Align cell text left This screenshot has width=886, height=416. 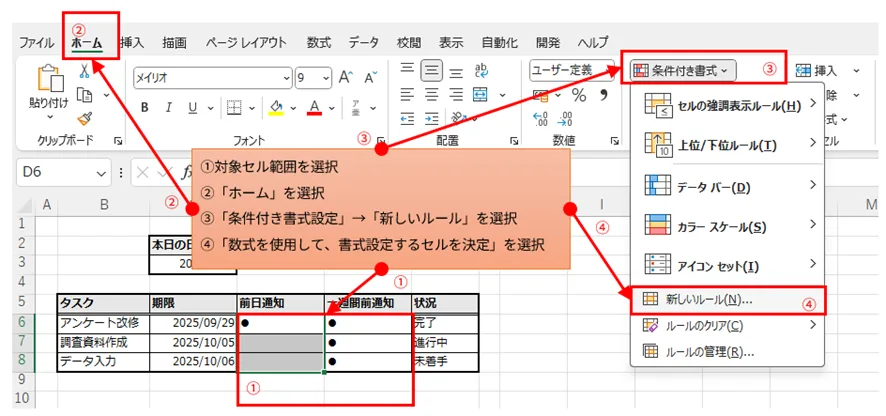(407, 94)
